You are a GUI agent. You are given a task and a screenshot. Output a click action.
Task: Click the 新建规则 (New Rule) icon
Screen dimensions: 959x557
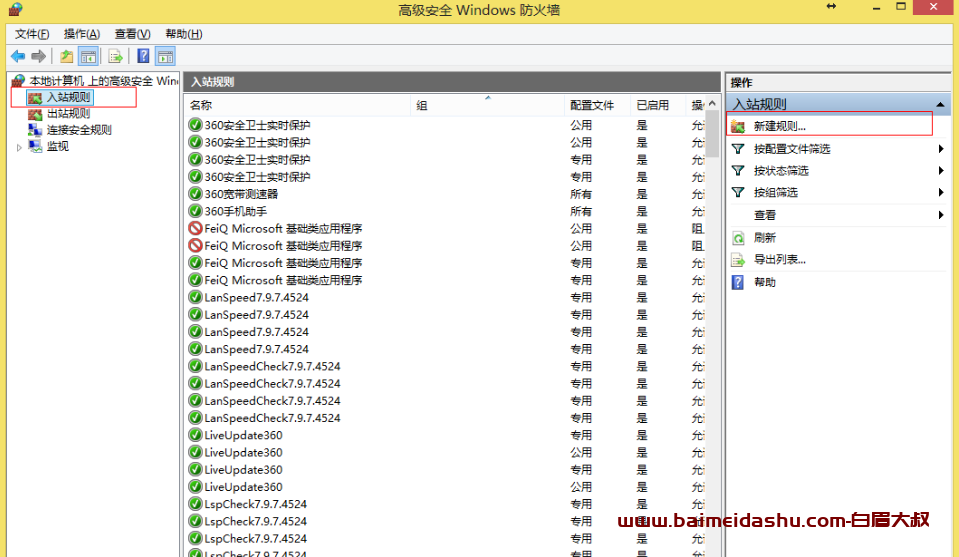(739, 126)
